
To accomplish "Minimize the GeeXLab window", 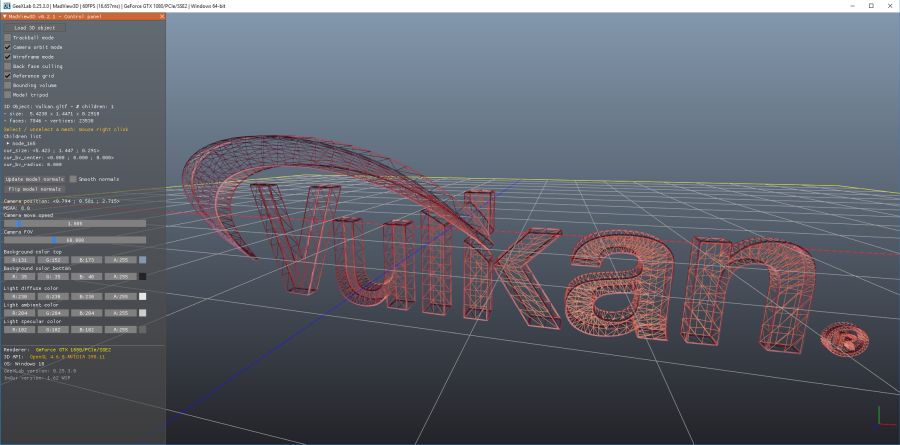I will click(x=852, y=5).
